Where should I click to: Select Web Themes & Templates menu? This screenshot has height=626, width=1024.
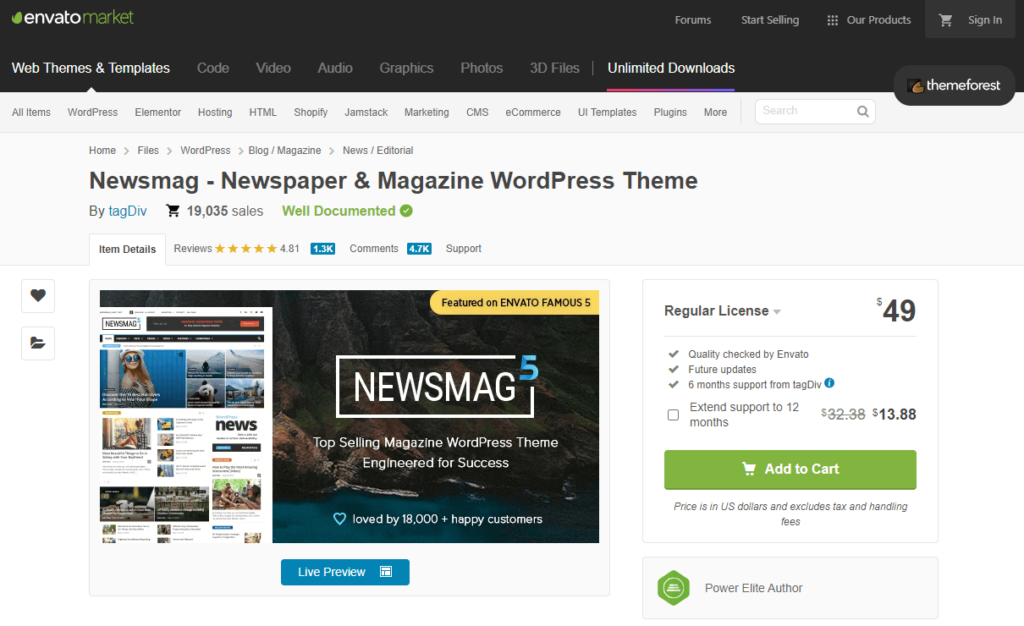91,68
